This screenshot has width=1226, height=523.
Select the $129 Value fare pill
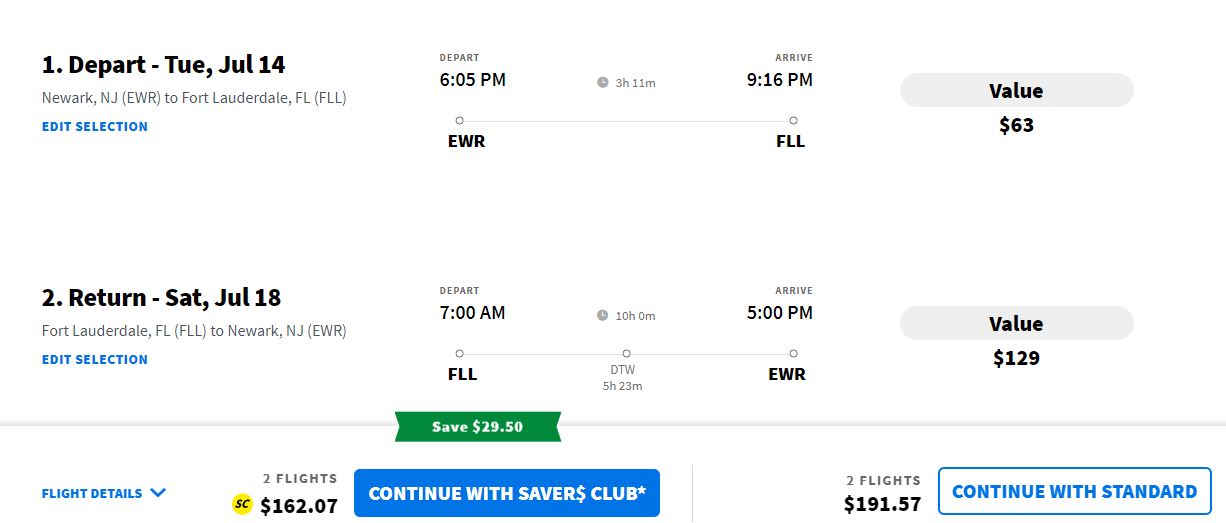tap(1016, 323)
